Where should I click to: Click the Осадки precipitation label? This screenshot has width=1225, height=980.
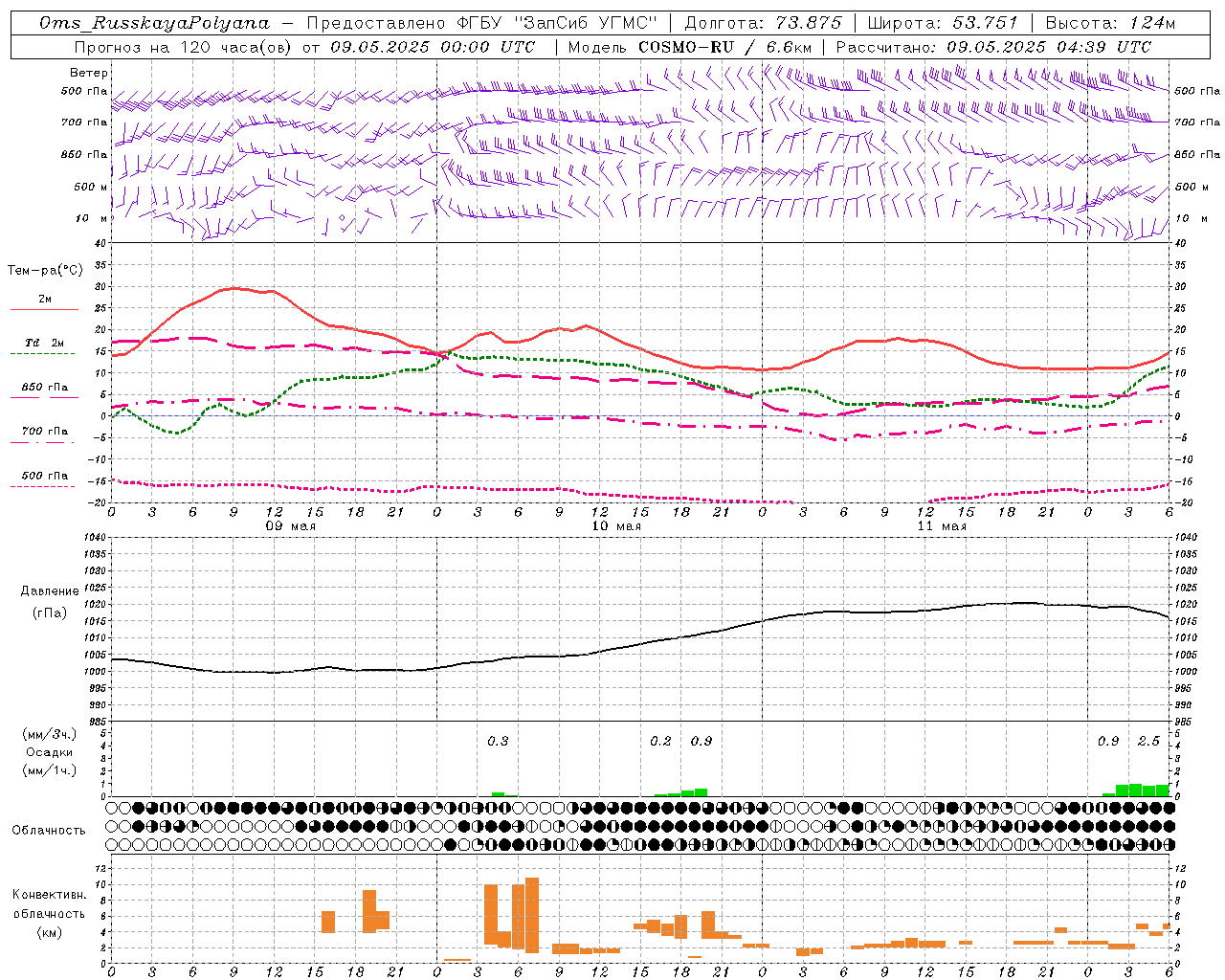coord(50,752)
